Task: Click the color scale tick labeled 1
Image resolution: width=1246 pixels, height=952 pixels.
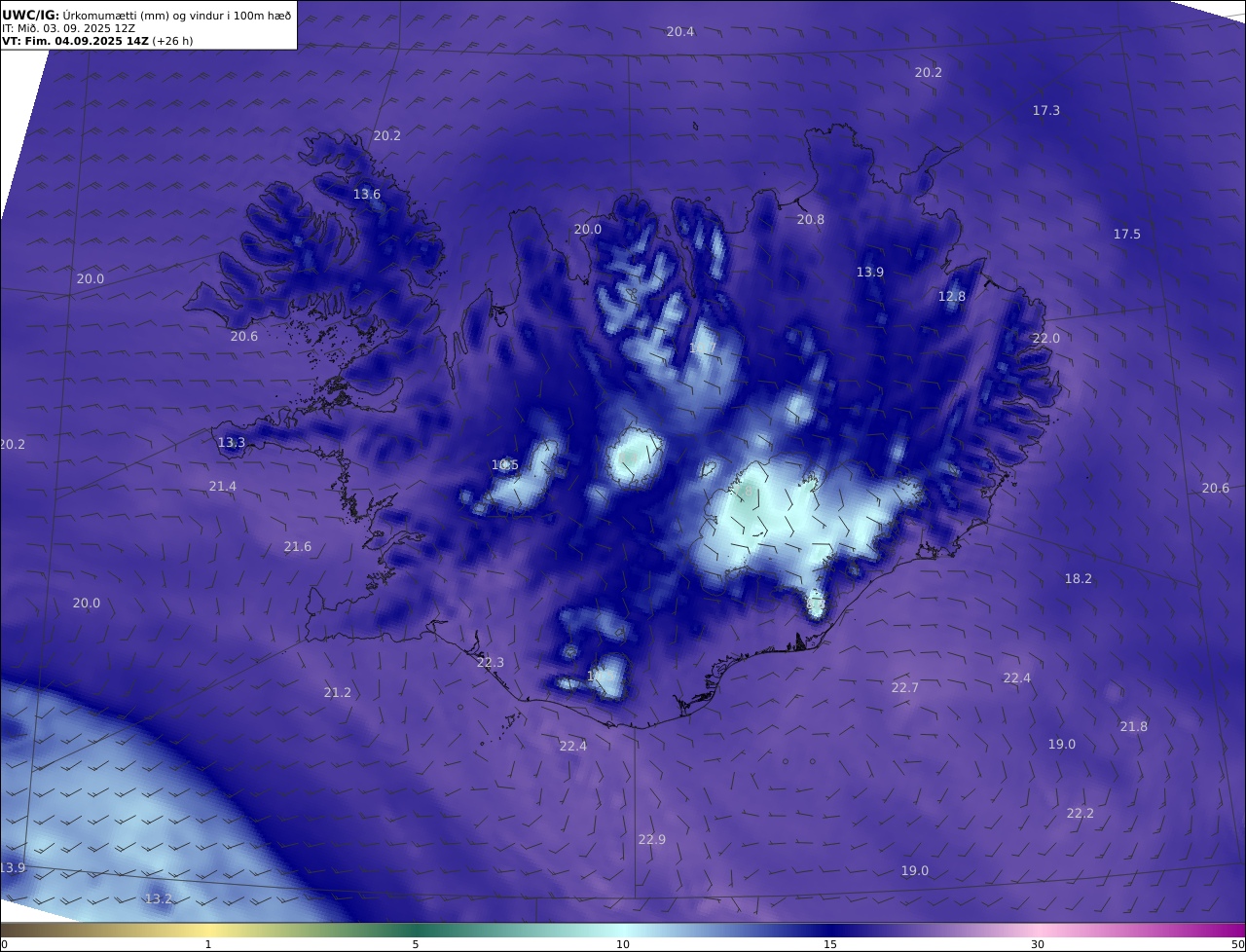Action: [x=208, y=944]
